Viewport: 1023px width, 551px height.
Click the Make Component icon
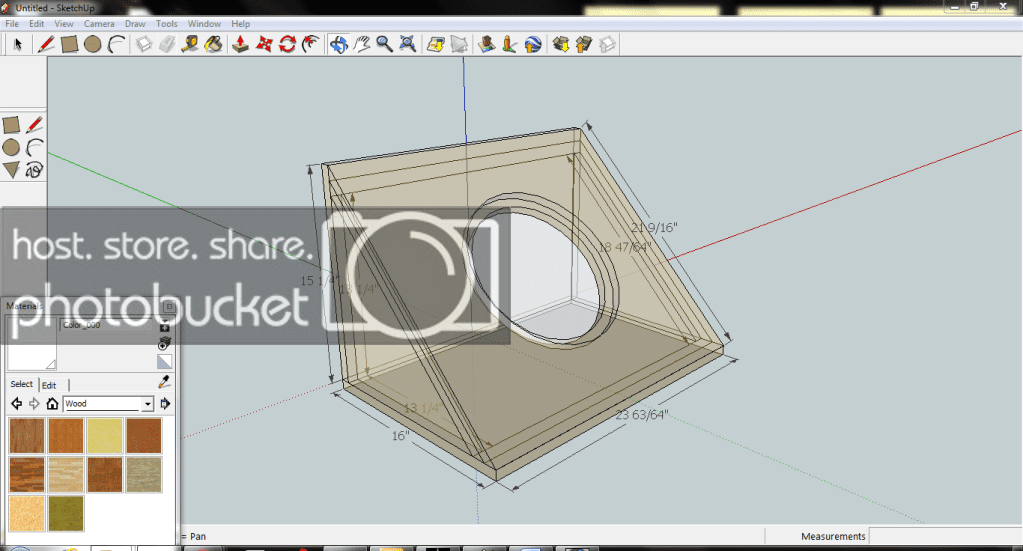[144, 44]
